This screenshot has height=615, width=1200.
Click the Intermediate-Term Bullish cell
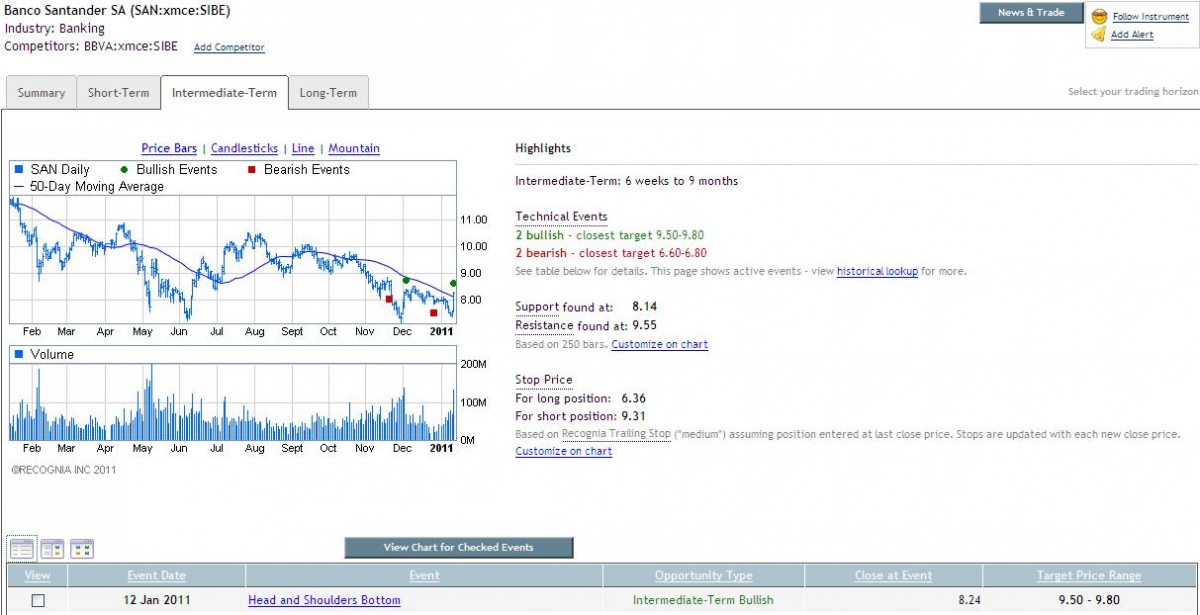point(703,600)
